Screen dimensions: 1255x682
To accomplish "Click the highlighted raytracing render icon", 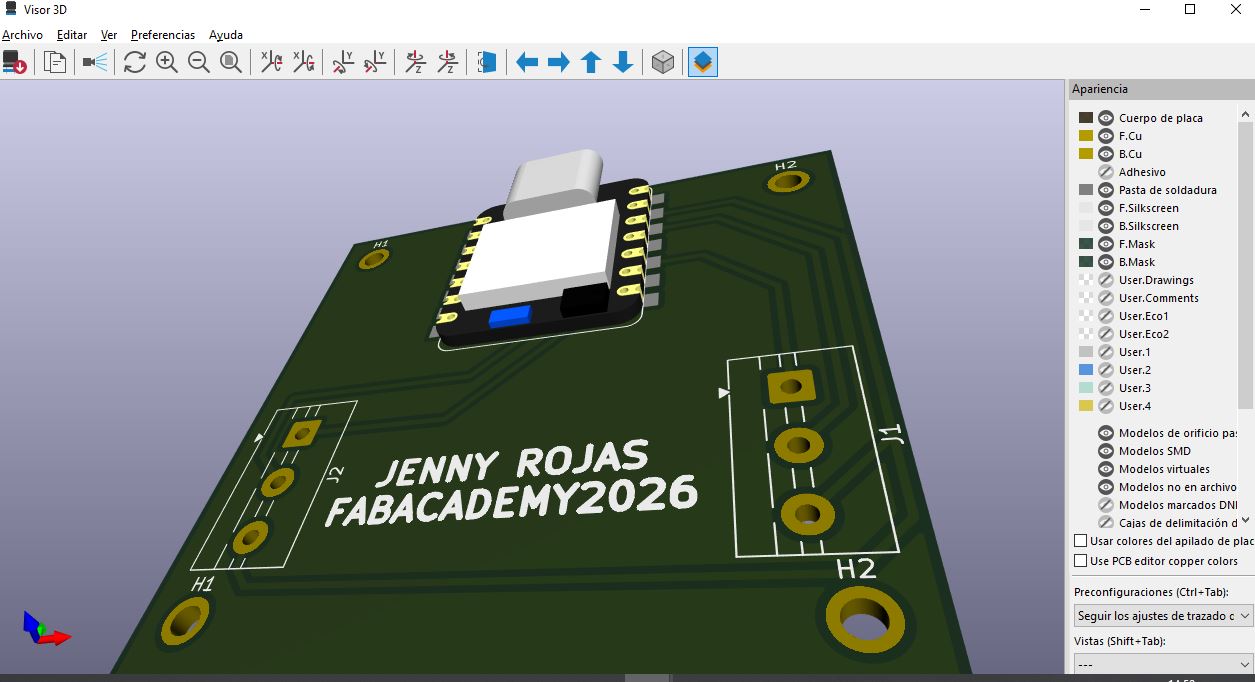I will [x=702, y=61].
